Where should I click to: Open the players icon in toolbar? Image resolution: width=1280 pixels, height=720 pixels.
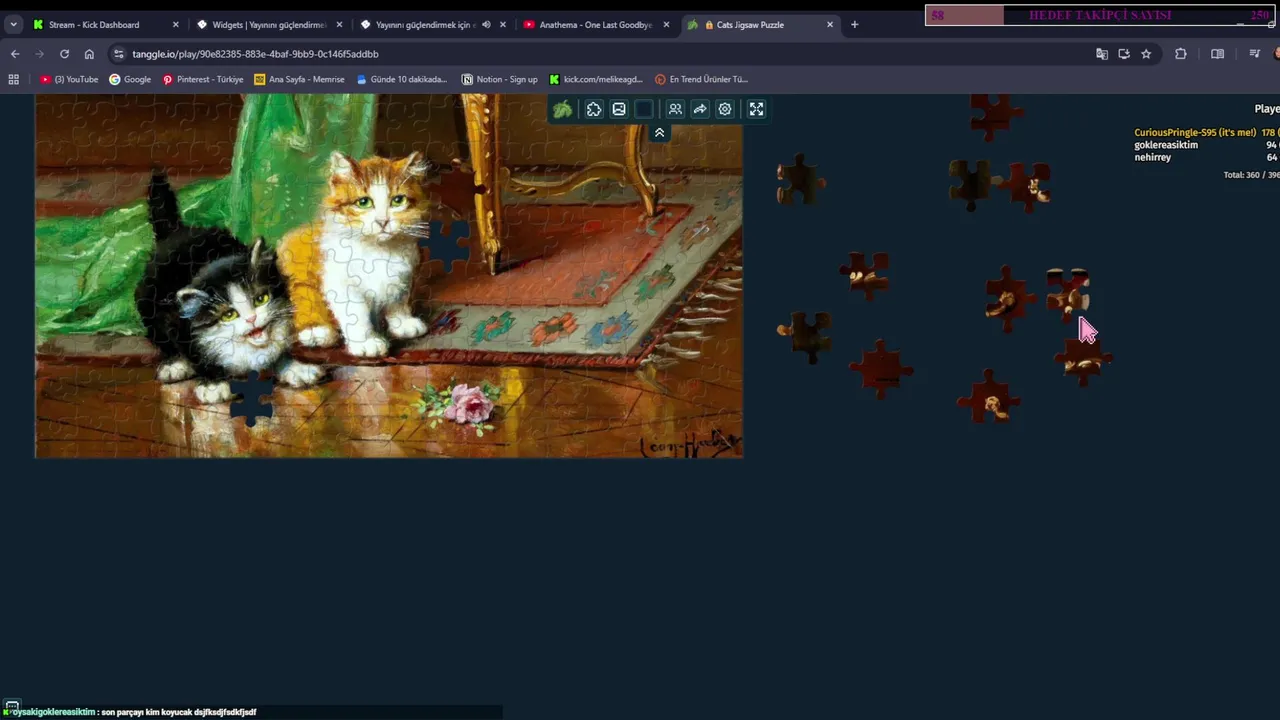[x=675, y=109]
